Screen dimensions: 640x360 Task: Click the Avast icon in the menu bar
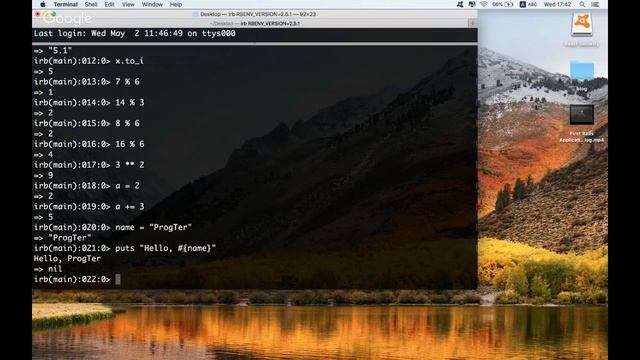point(460,4)
